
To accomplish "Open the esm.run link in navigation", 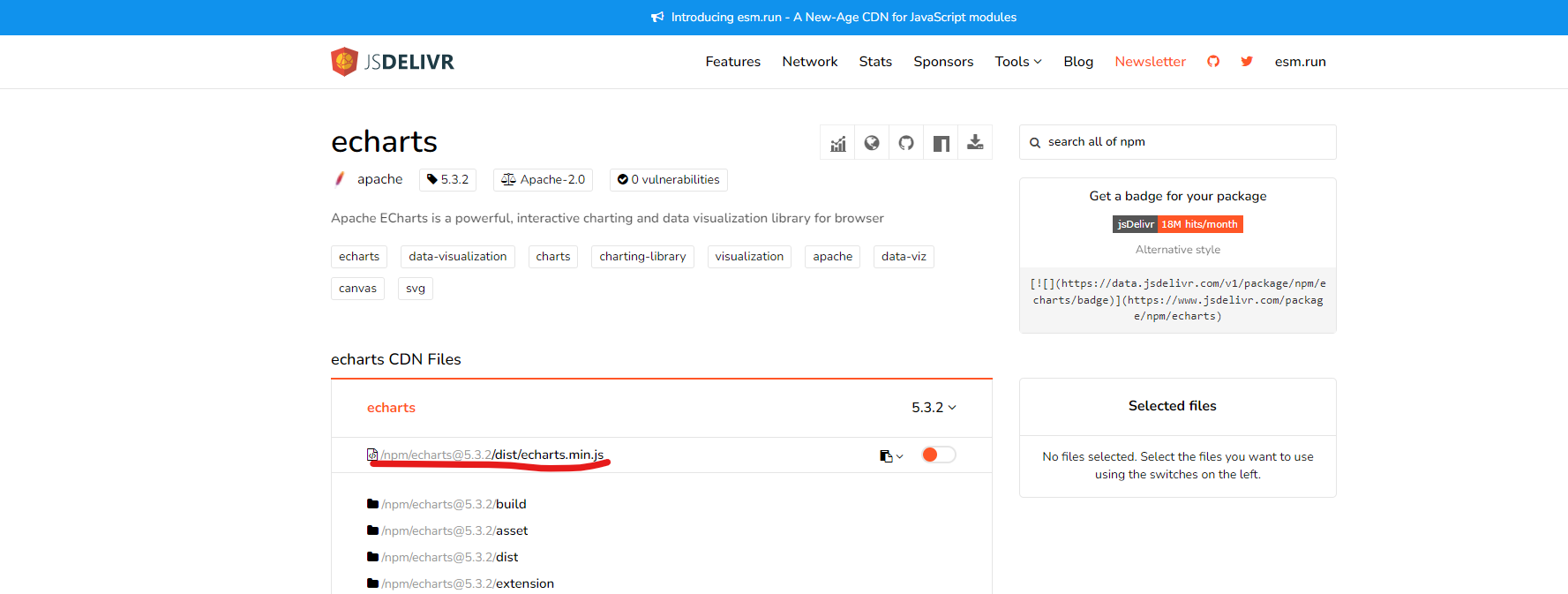I will (1300, 62).
